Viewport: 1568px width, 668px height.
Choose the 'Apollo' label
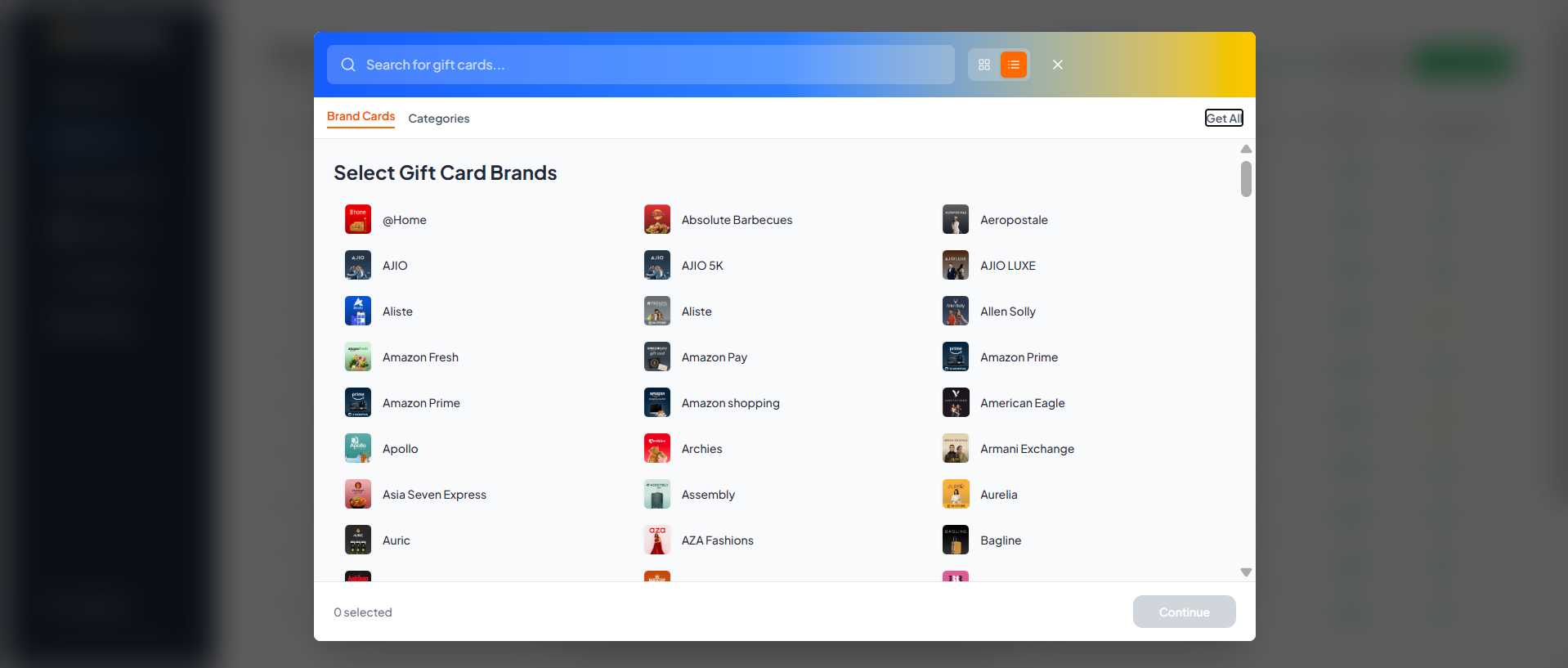400,449
